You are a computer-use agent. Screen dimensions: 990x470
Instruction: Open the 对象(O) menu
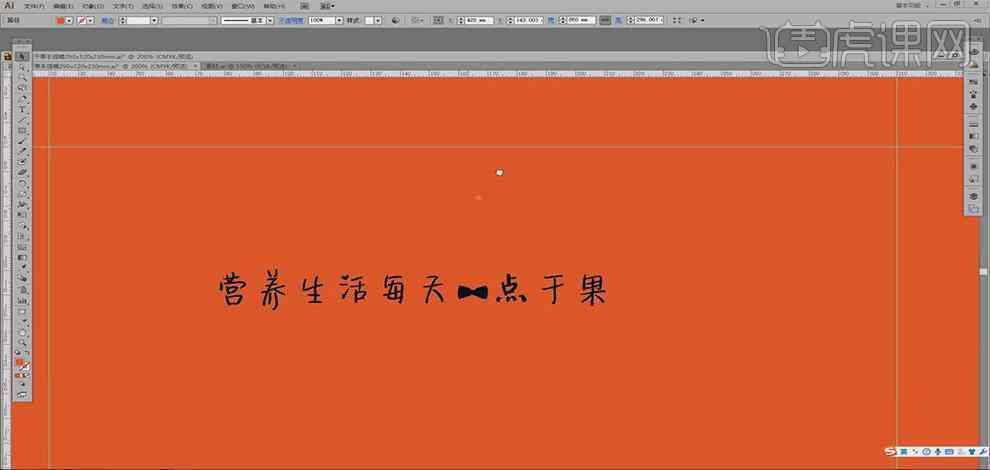click(x=92, y=6)
